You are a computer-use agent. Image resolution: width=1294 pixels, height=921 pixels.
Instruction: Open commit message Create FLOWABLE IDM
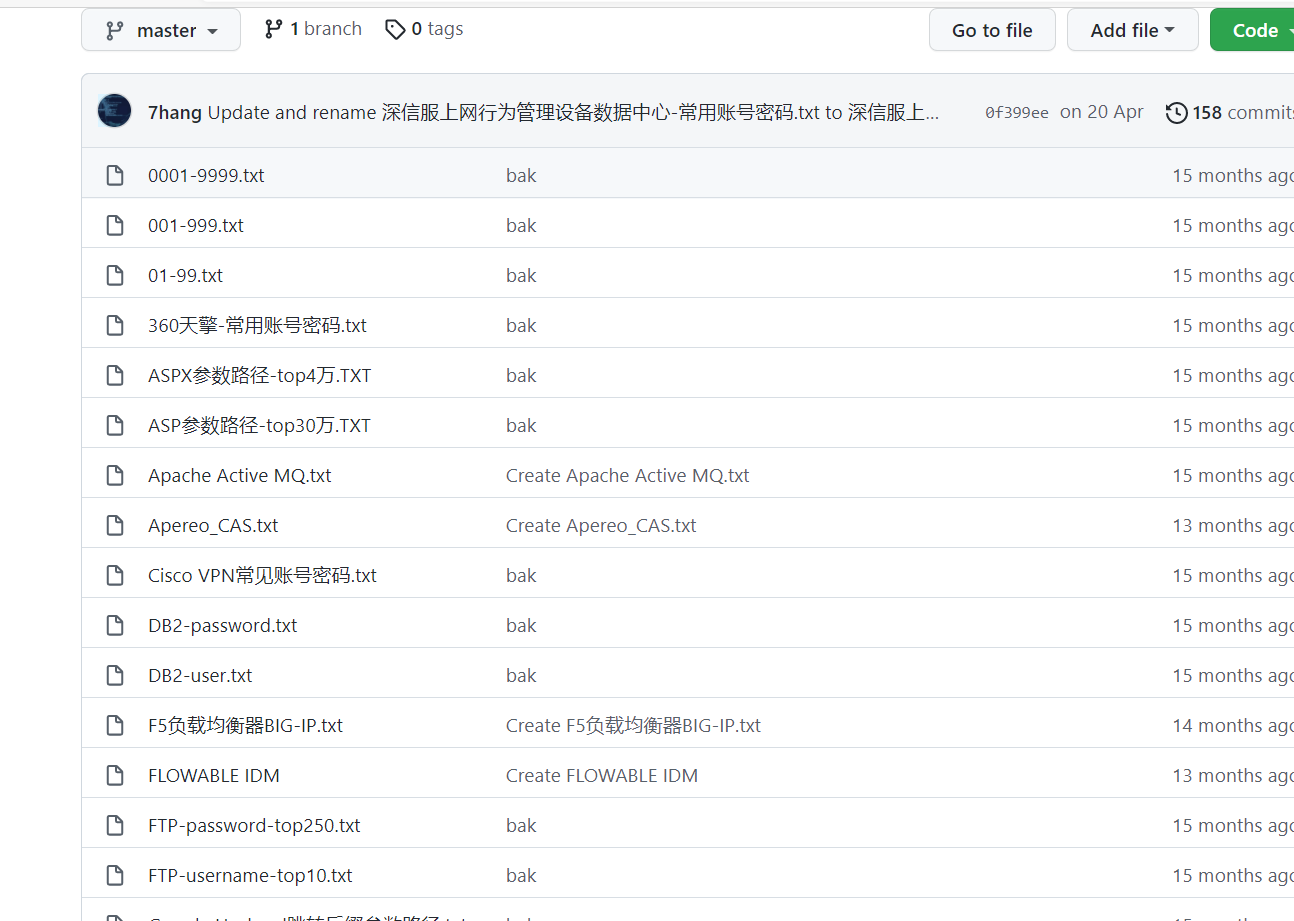click(x=602, y=776)
